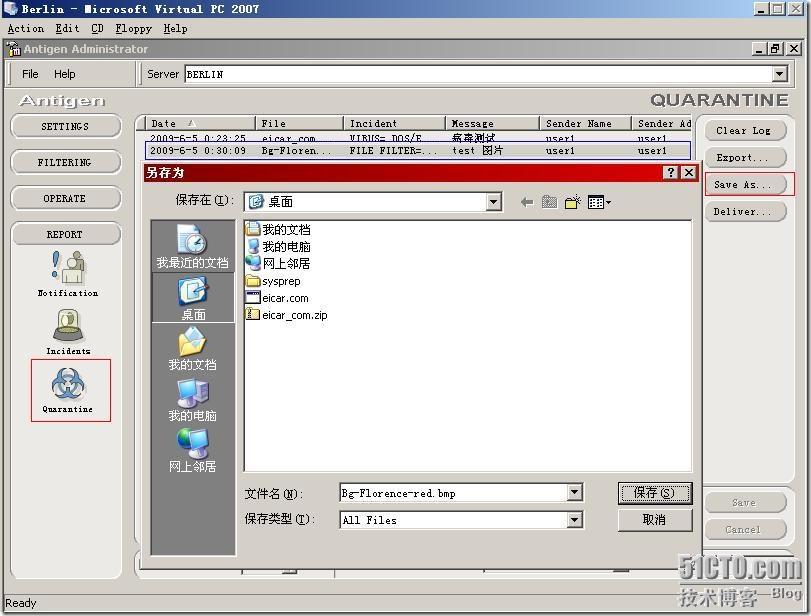The image size is (811, 616).
Task: Expand the save as type (保存类型) dropdown
Action: pyautogui.click(x=574, y=520)
